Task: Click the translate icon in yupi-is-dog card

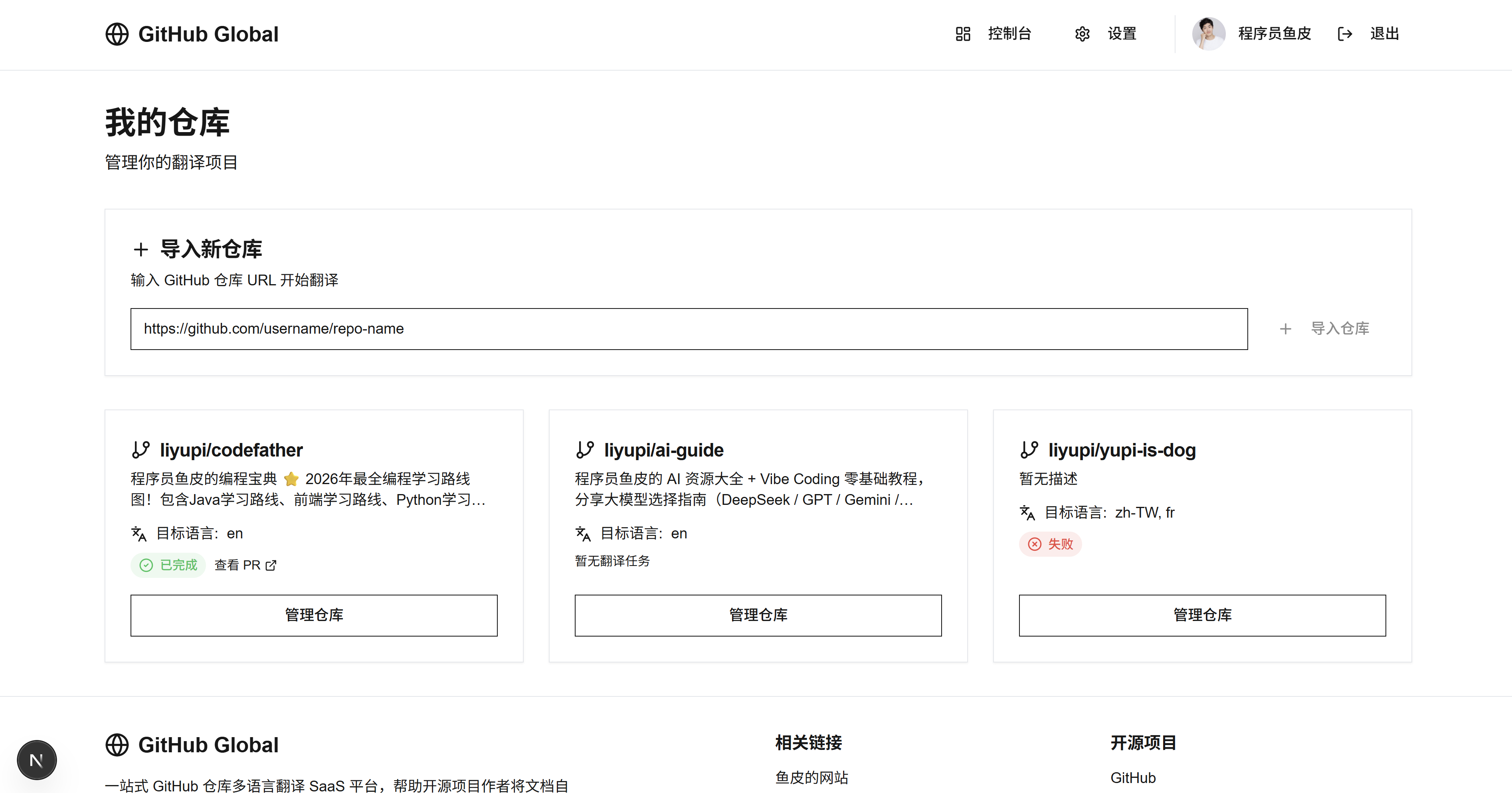Action: pos(1027,512)
